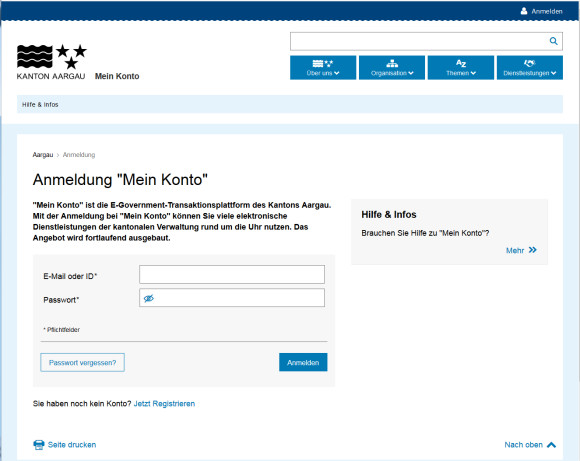The image size is (580, 461).
Task: Click the Aargau breadcrumb link
Action: coord(43,155)
